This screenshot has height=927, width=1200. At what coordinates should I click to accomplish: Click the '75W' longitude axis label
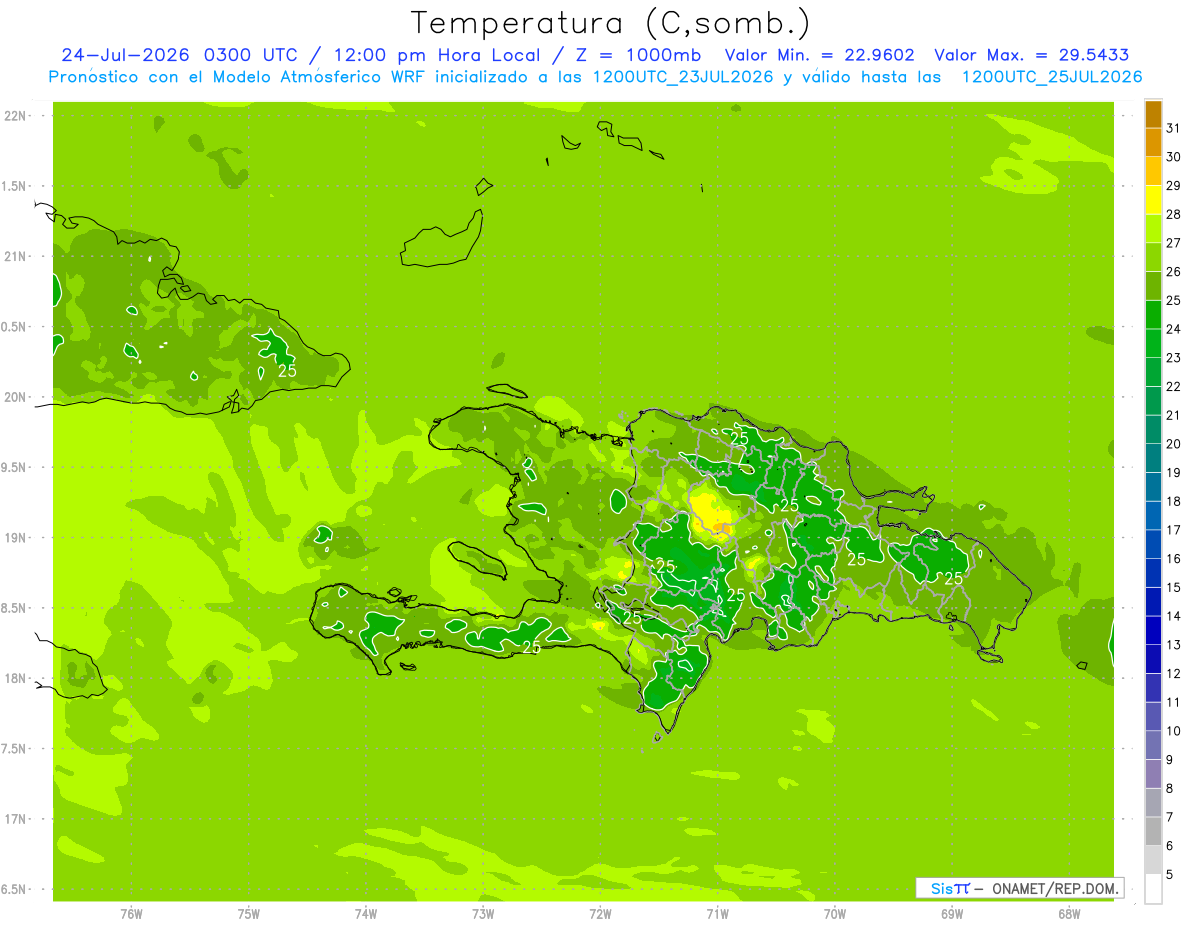[x=249, y=913]
